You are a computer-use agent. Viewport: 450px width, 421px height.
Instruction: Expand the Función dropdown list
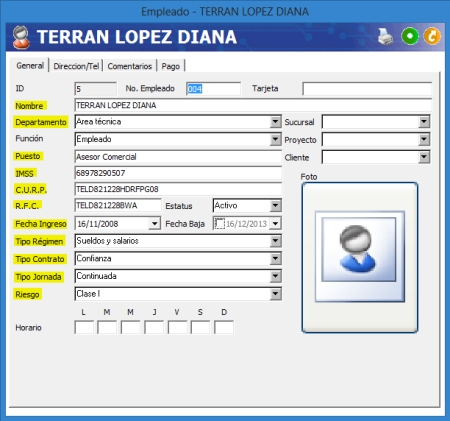(275, 139)
